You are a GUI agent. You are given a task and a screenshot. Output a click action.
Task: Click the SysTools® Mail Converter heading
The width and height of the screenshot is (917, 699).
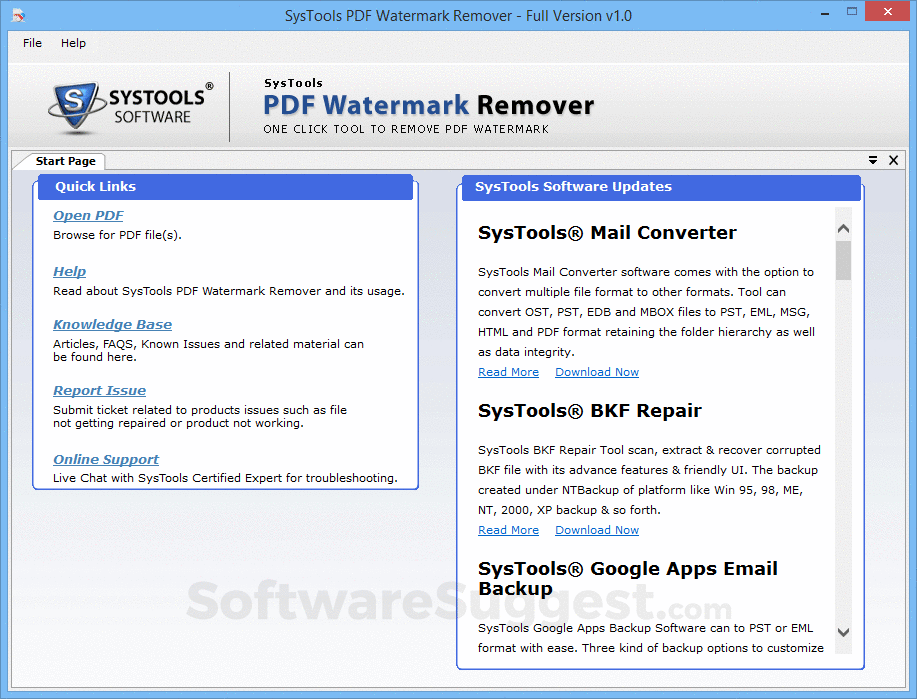[607, 232]
